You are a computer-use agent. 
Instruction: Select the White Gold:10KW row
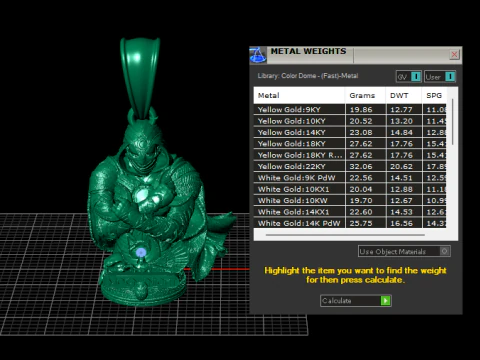click(350, 200)
